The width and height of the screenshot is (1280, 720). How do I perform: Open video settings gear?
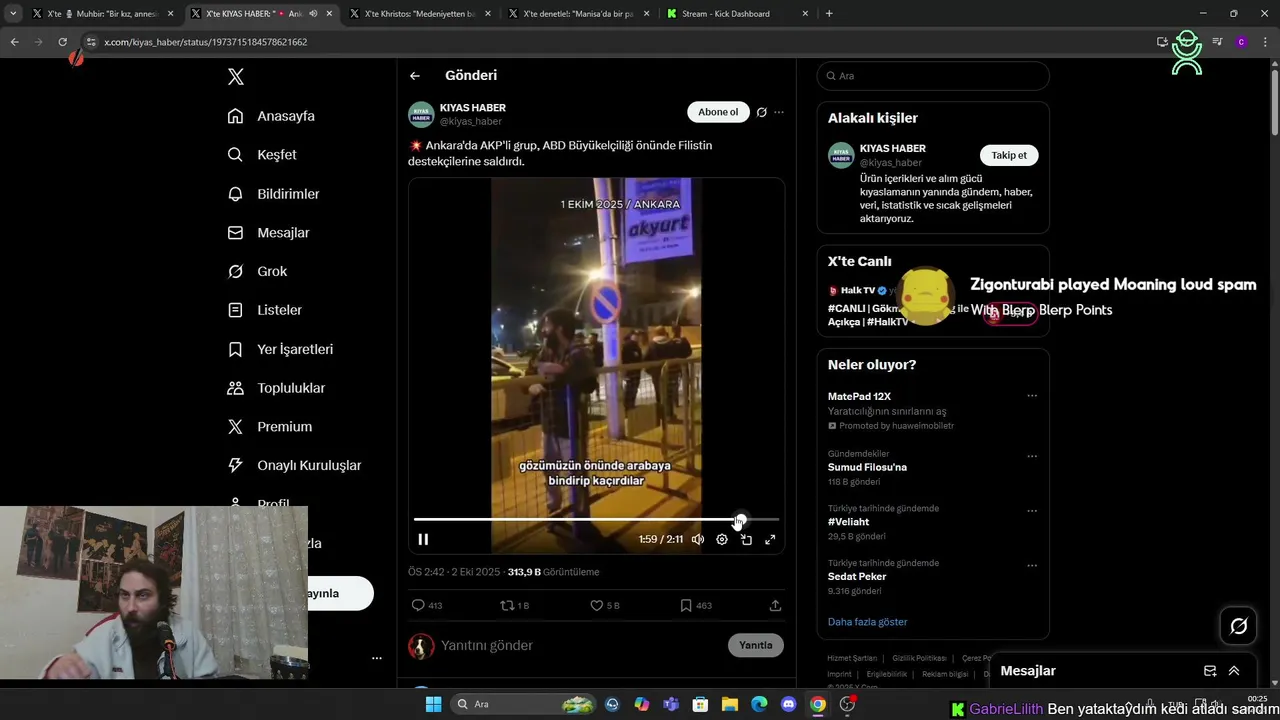722,539
